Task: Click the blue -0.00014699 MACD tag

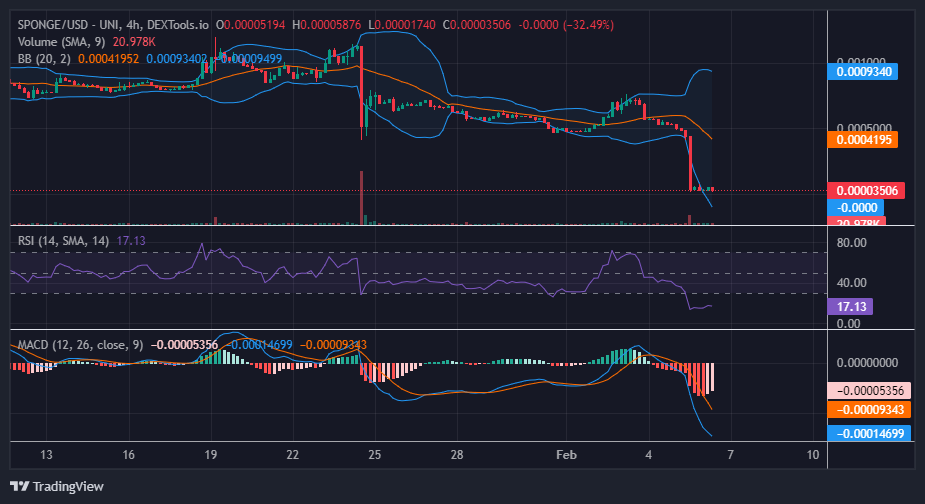Action: click(870, 434)
